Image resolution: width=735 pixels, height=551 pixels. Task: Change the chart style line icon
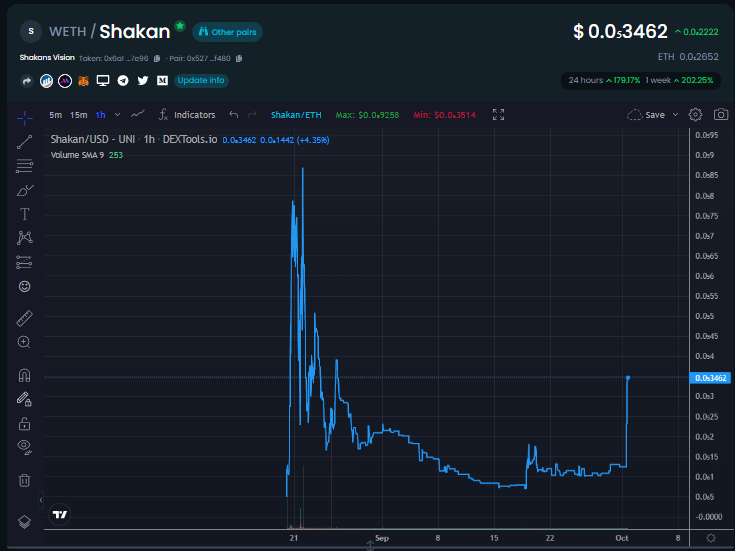coord(137,114)
